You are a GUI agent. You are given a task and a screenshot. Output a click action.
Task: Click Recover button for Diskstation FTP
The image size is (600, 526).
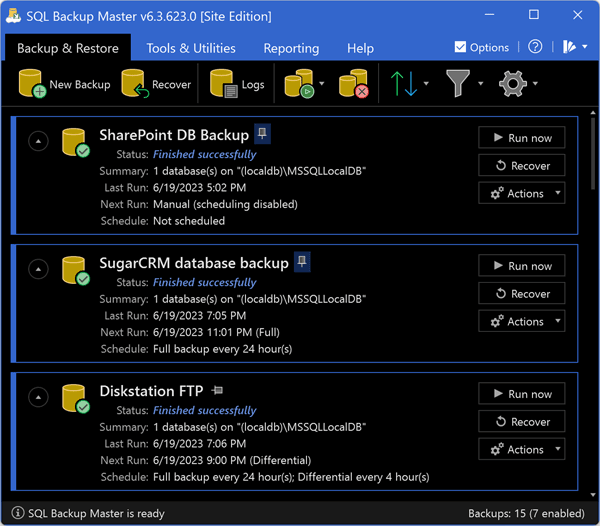point(521,422)
